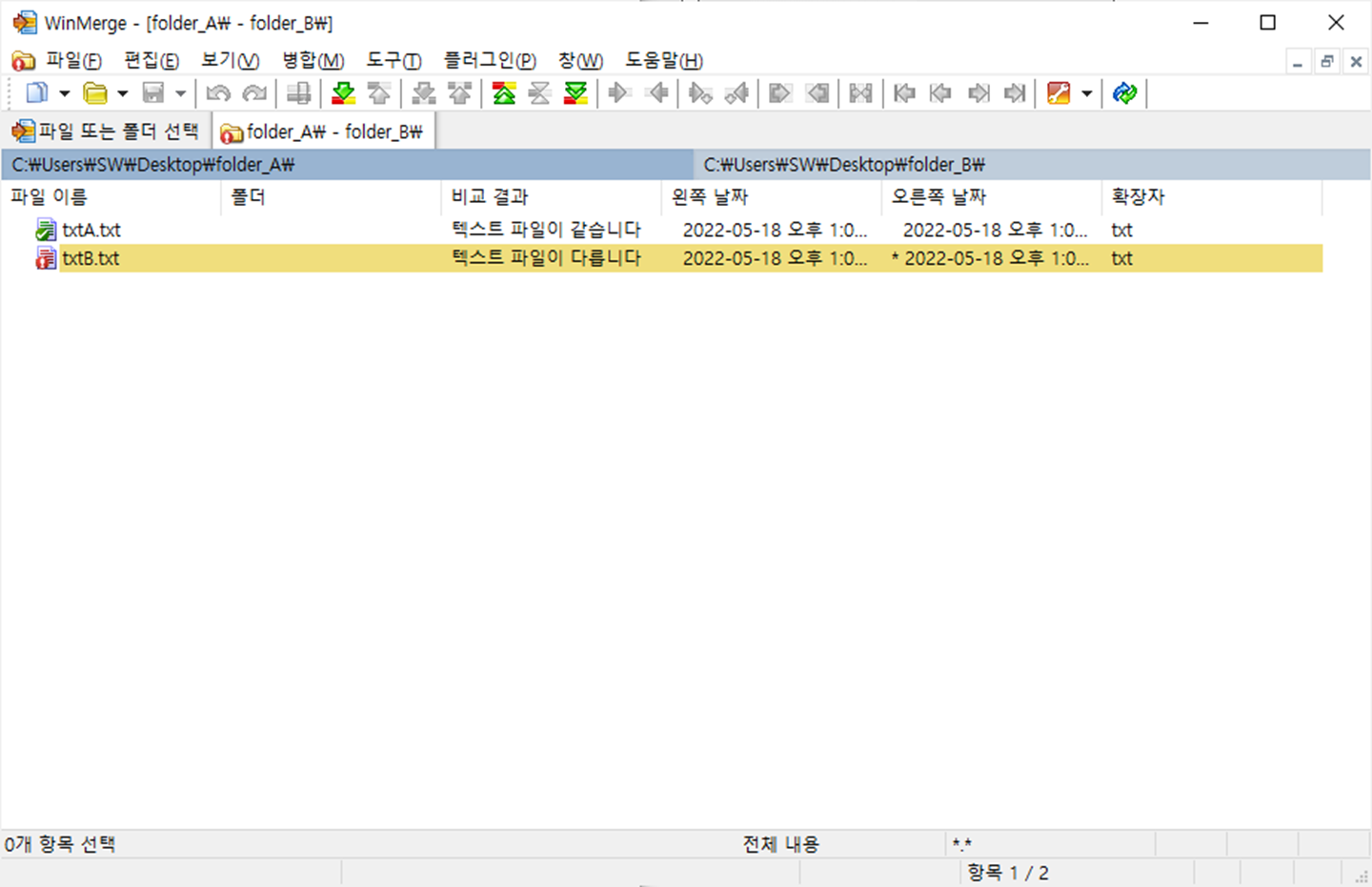Click the Undo toolbar icon
Image resolution: width=1372 pixels, height=887 pixels.
coord(218,92)
